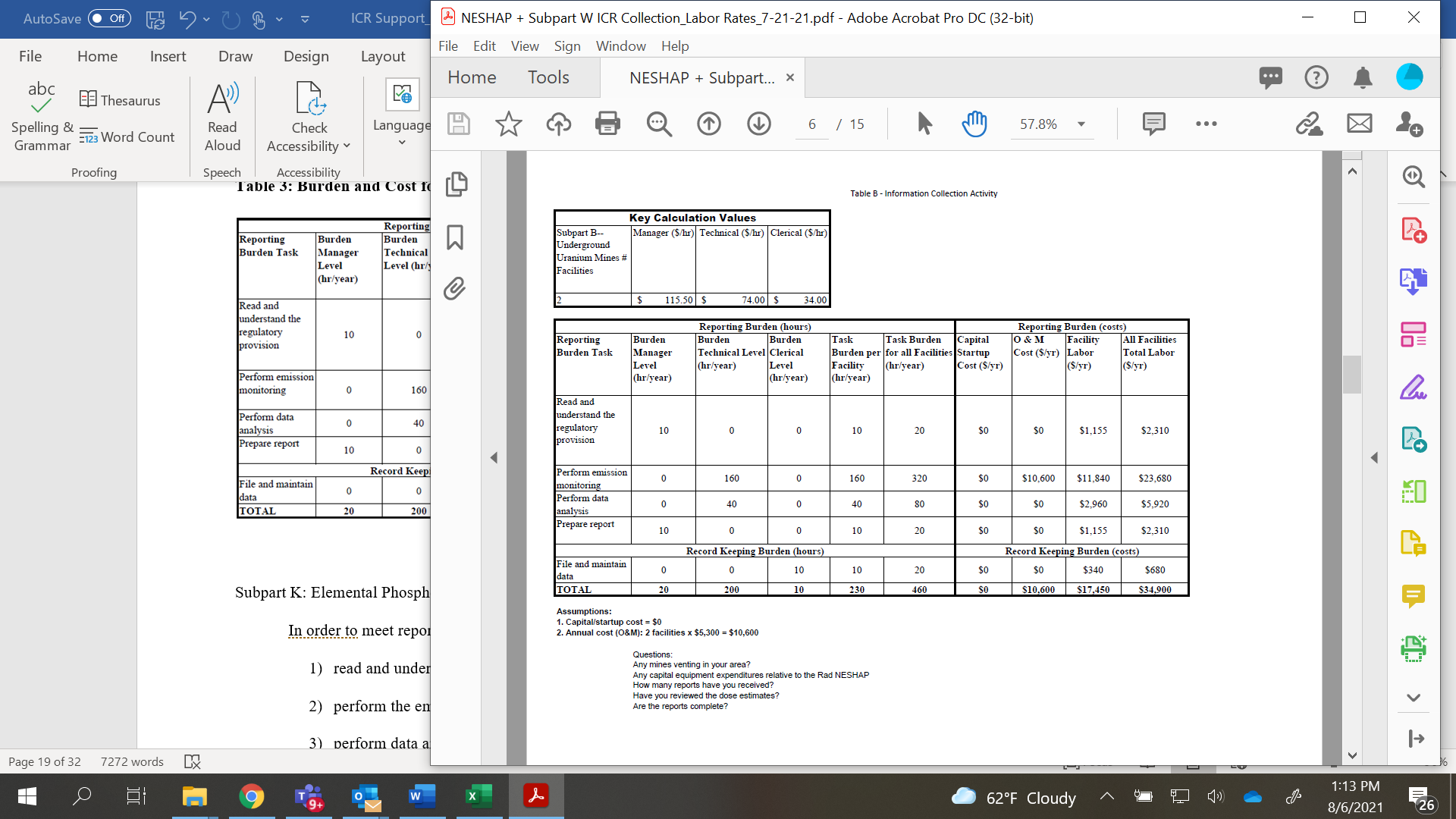1456x819 pixels.
Task: Toggle the AutoSave switch in Word
Action: [109, 18]
